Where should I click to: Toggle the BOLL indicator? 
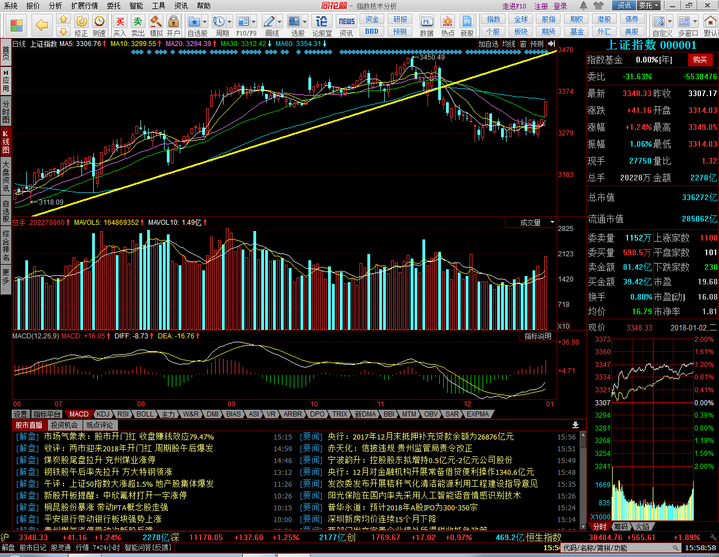click(145, 413)
